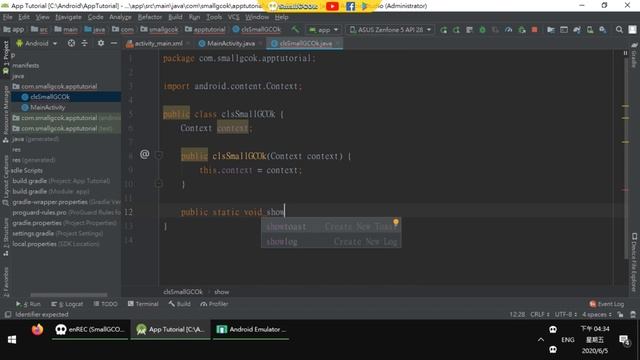This screenshot has width=640, height=360.
Task: Click the Search Everywhere magnifier icon
Action: (x=619, y=30)
